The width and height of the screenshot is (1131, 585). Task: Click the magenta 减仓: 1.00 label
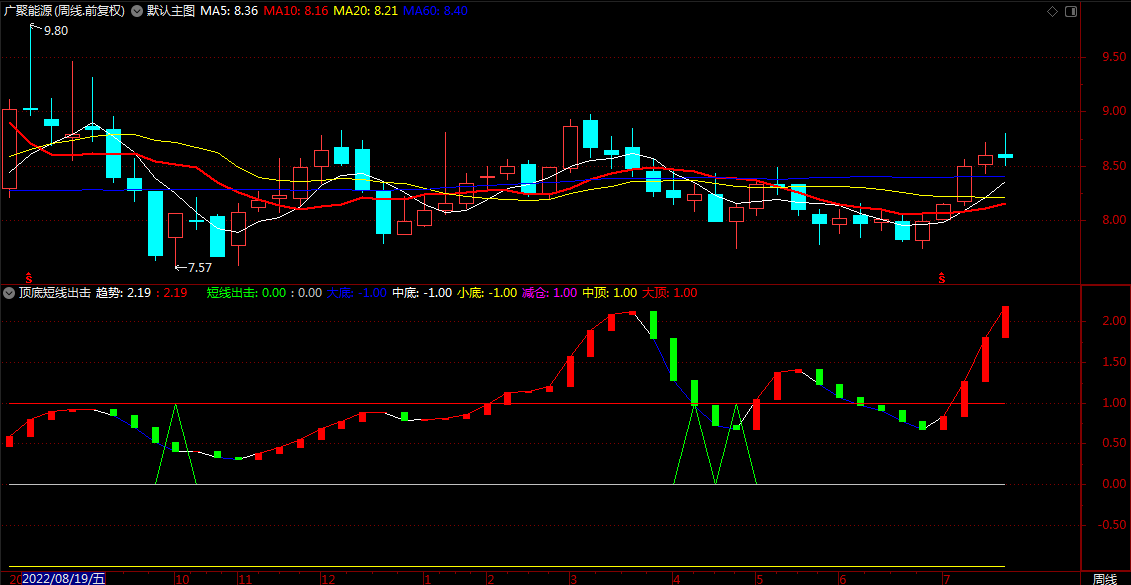click(550, 293)
